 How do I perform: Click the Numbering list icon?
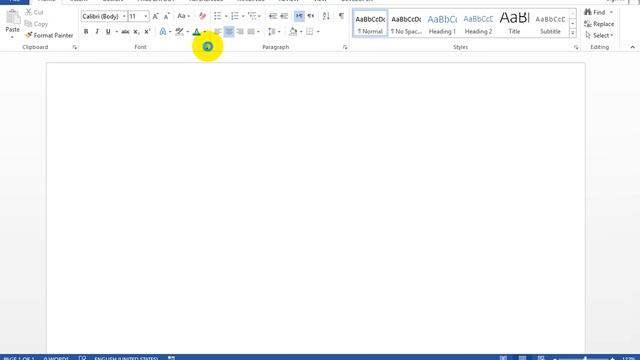point(235,16)
